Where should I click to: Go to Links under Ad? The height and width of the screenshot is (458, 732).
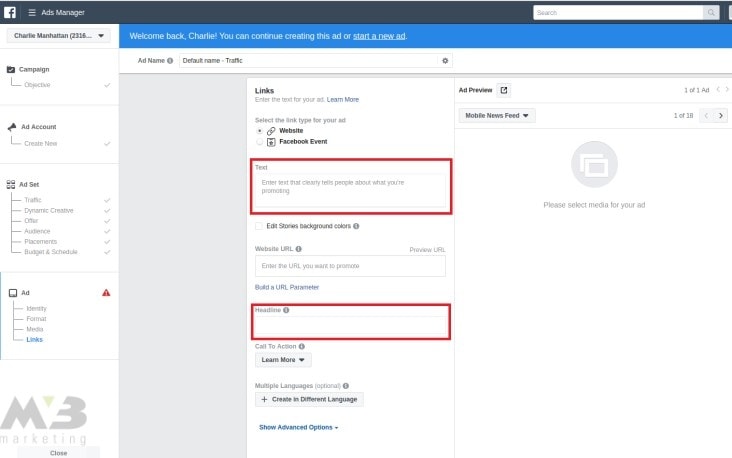[x=35, y=339]
